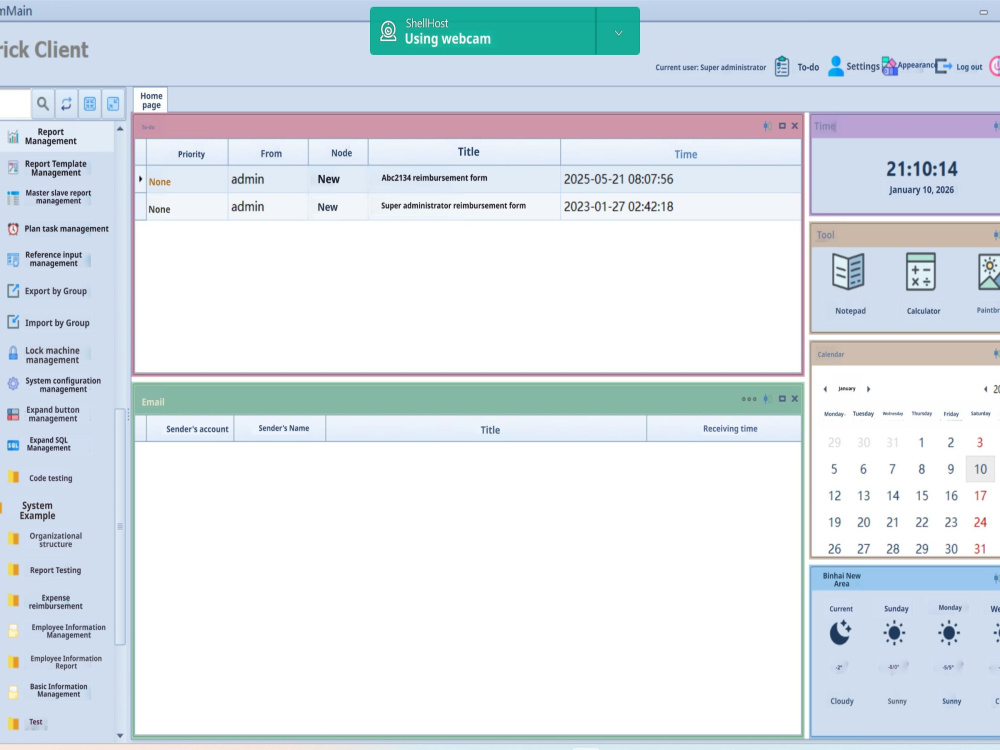Open Master slave report management item
Image resolution: width=1000 pixels, height=750 pixels.
tap(57, 196)
